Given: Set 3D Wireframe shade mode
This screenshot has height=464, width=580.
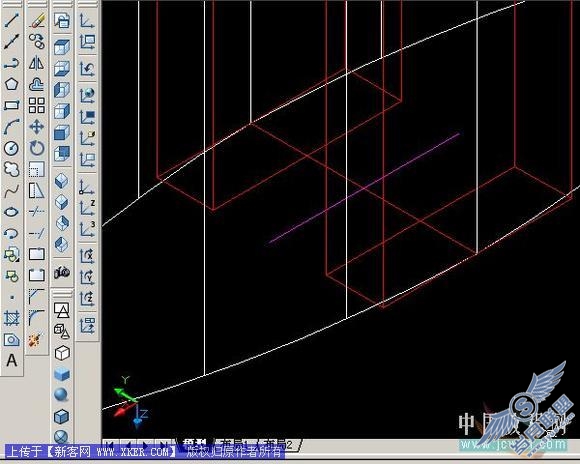Looking at the screenshot, I should [62, 332].
